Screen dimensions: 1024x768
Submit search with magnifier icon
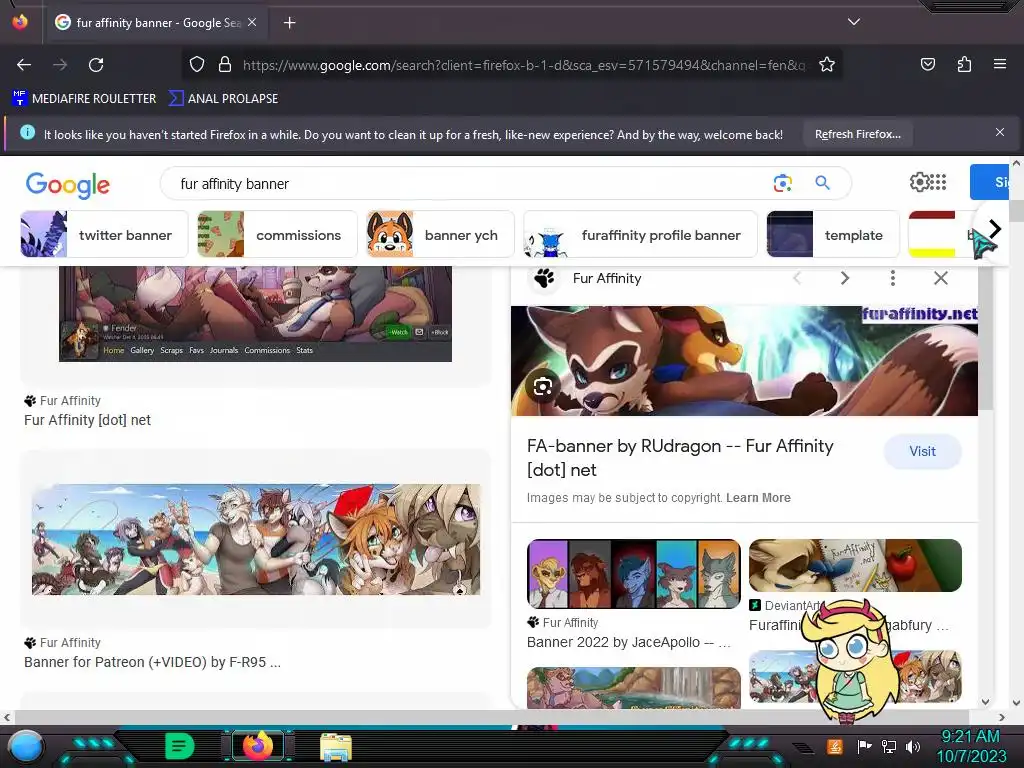822,183
